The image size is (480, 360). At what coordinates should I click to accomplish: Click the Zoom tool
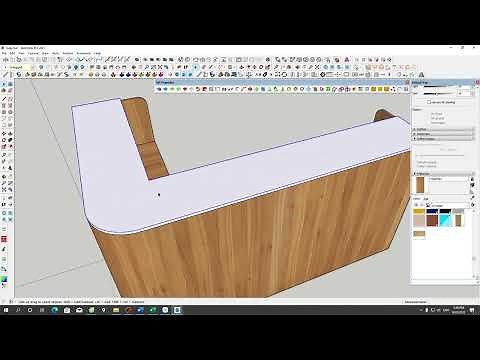tap(4, 183)
